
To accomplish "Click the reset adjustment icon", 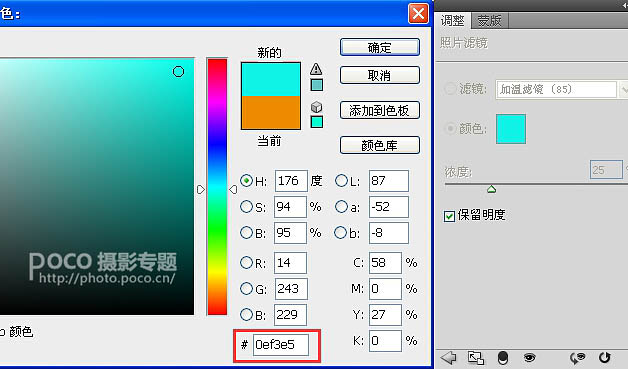I will [604, 357].
